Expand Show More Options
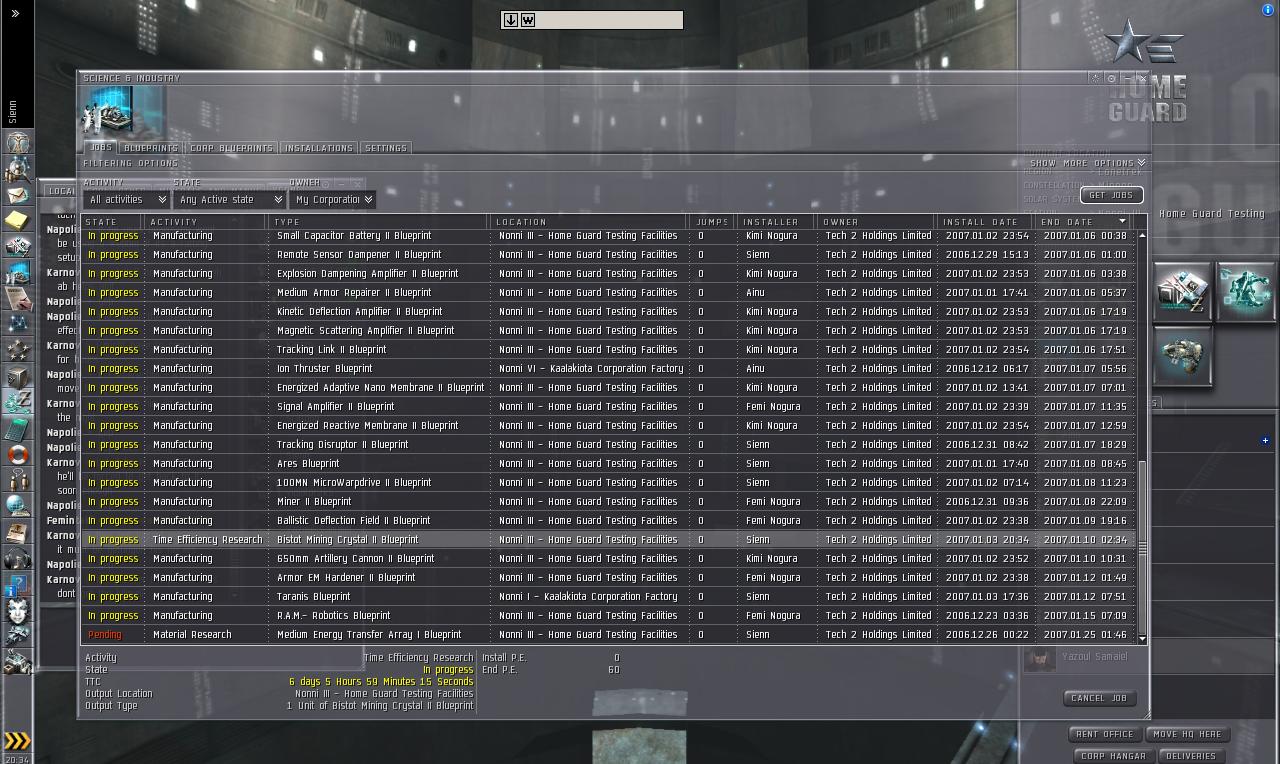Image resolution: width=1280 pixels, height=764 pixels. click(1087, 163)
